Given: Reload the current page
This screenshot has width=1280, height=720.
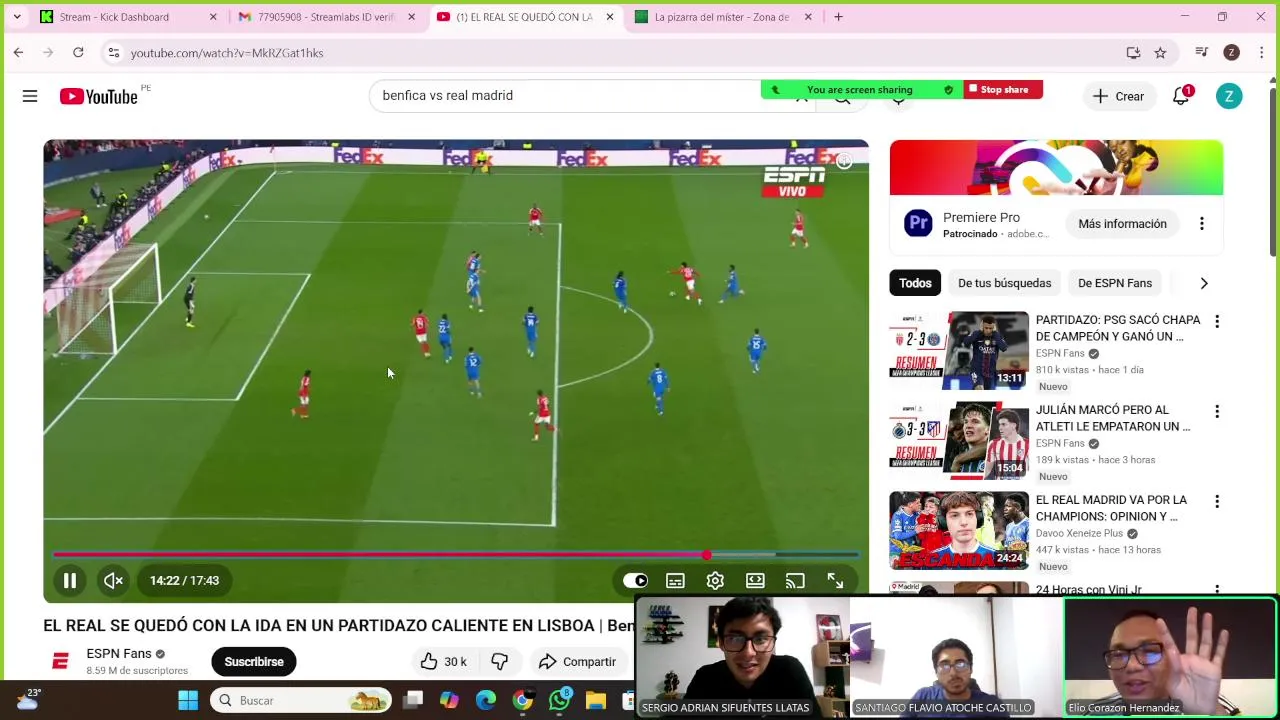Looking at the screenshot, I should [78, 52].
